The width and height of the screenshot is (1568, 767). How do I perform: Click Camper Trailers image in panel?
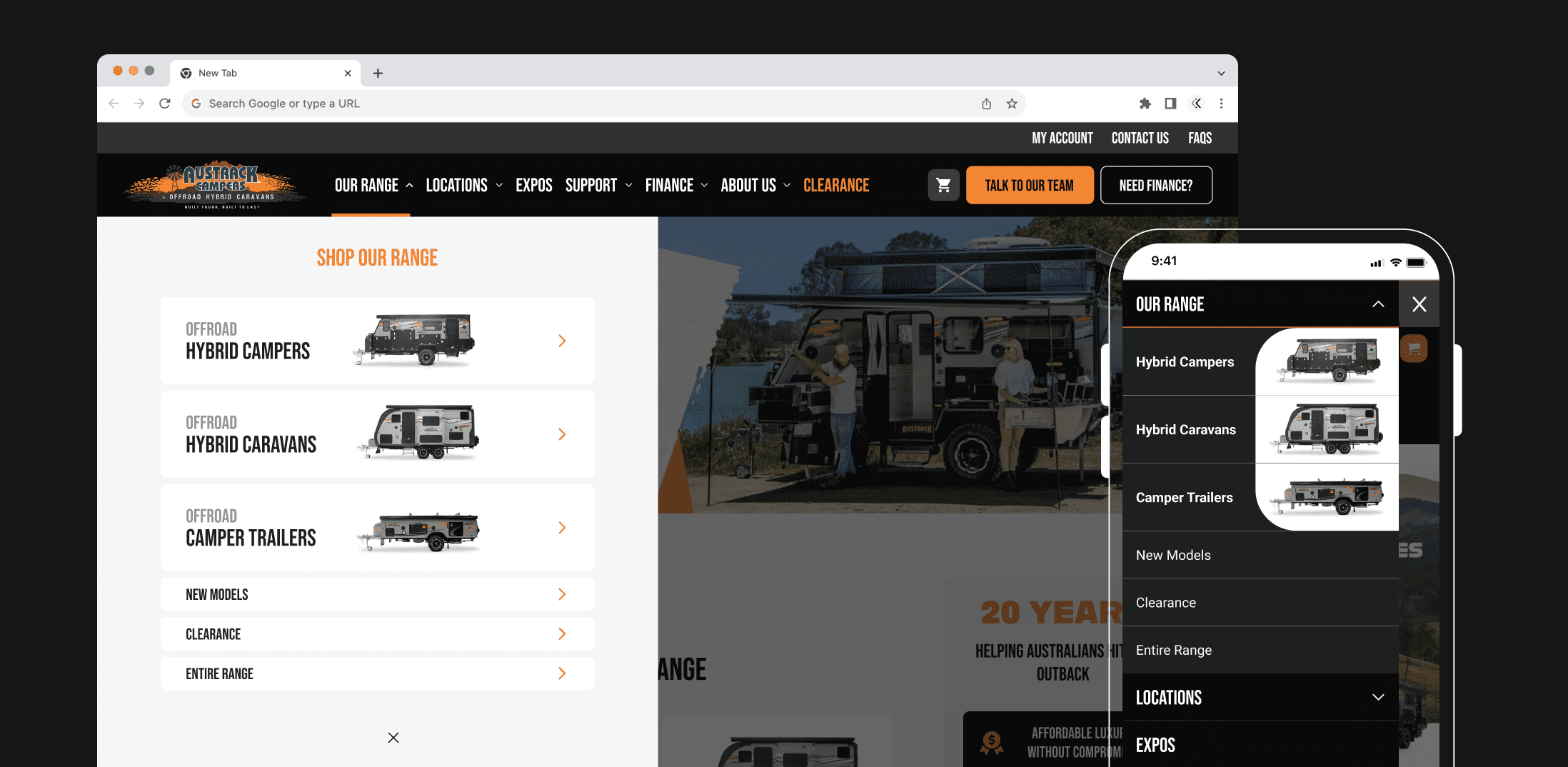pyautogui.click(x=419, y=531)
